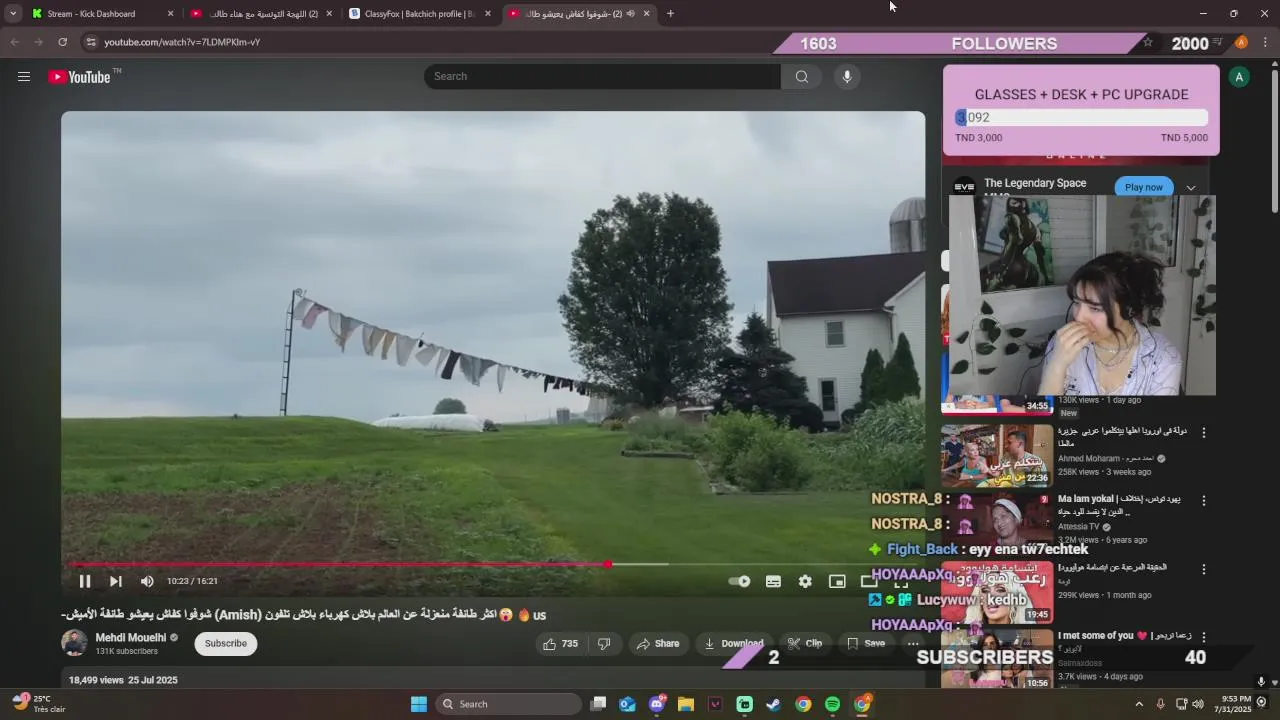Bookmark this page with the star icon

click(1148, 42)
